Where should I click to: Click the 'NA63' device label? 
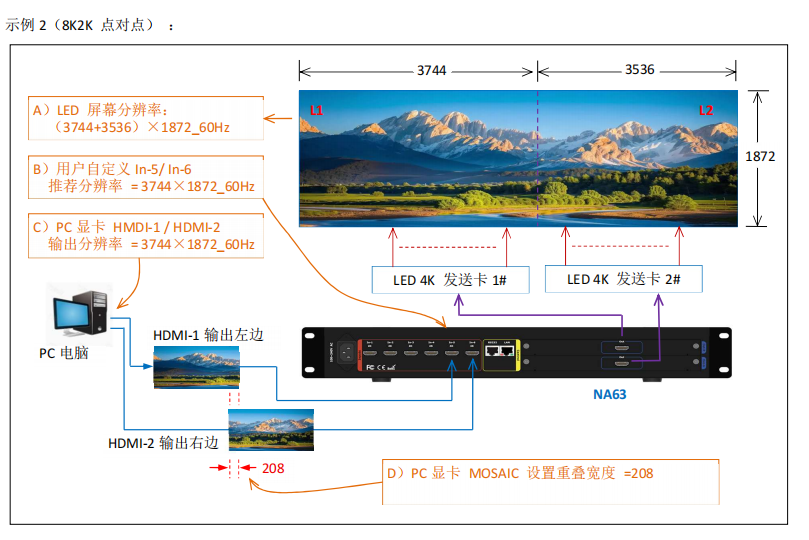pos(609,395)
